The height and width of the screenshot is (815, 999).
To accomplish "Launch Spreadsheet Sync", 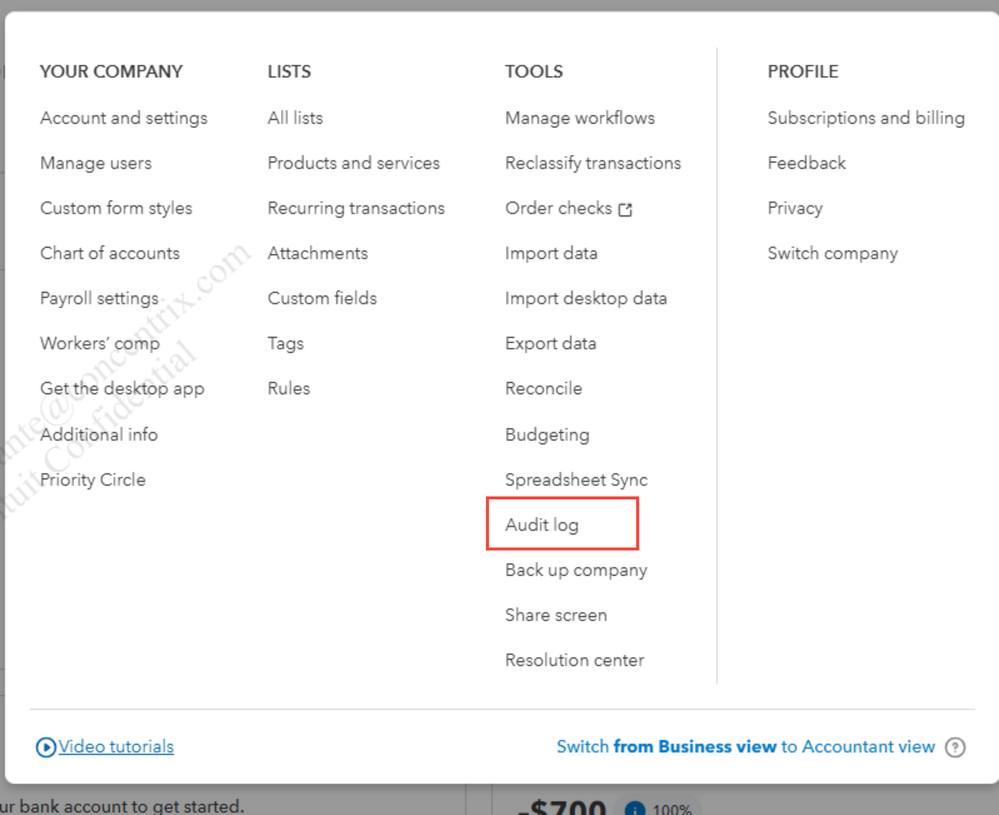I will (x=576, y=479).
